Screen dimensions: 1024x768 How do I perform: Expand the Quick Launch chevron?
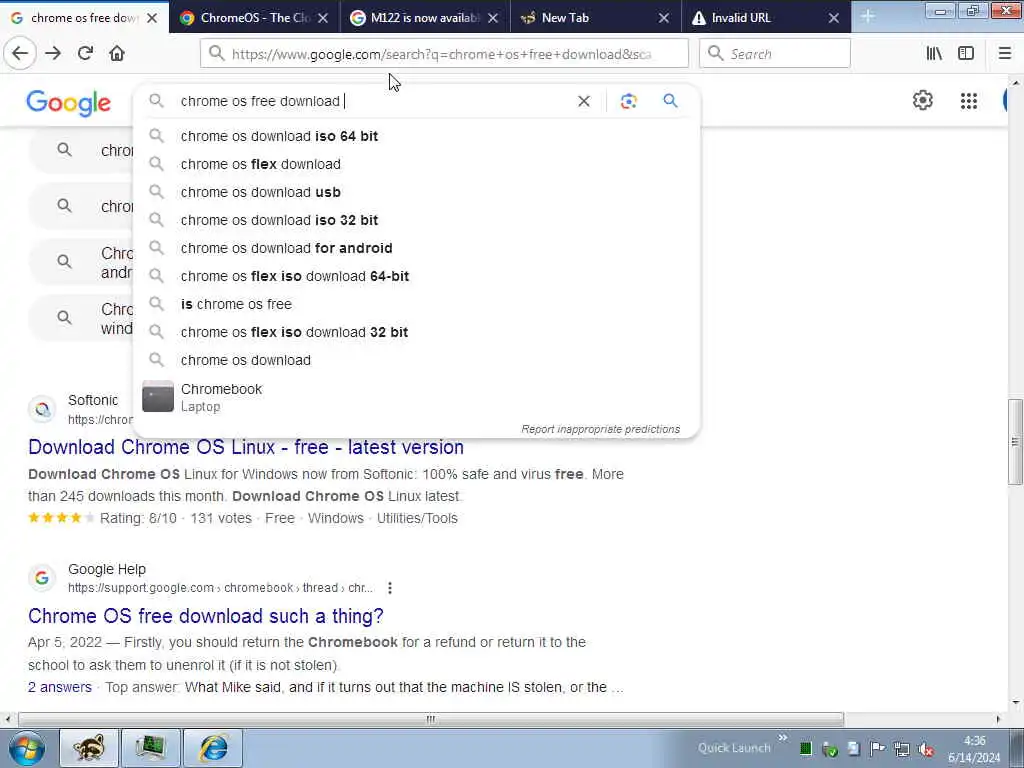point(782,739)
